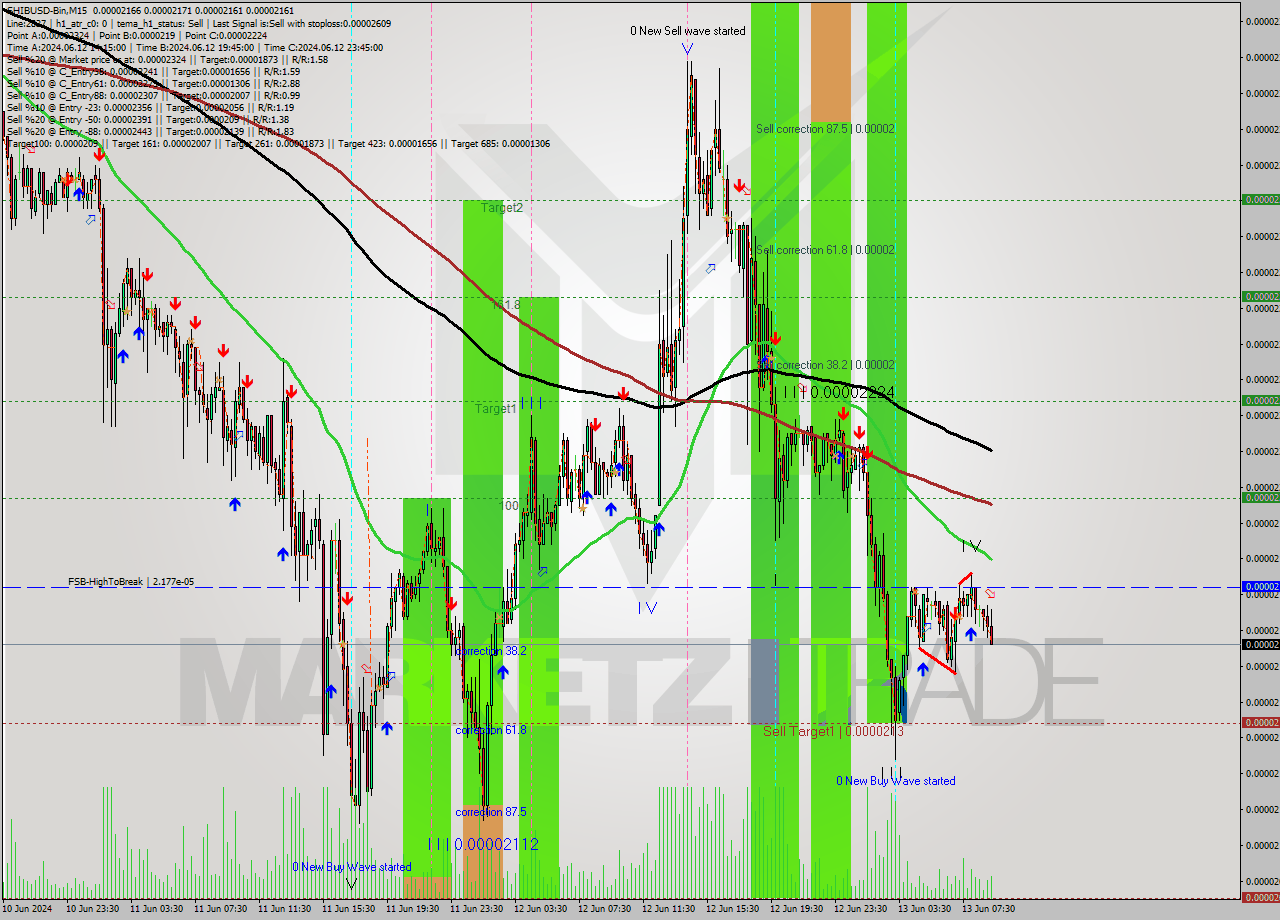
Task: Click the '12 Jun 07:30' time axis label
Action: (x=606, y=909)
